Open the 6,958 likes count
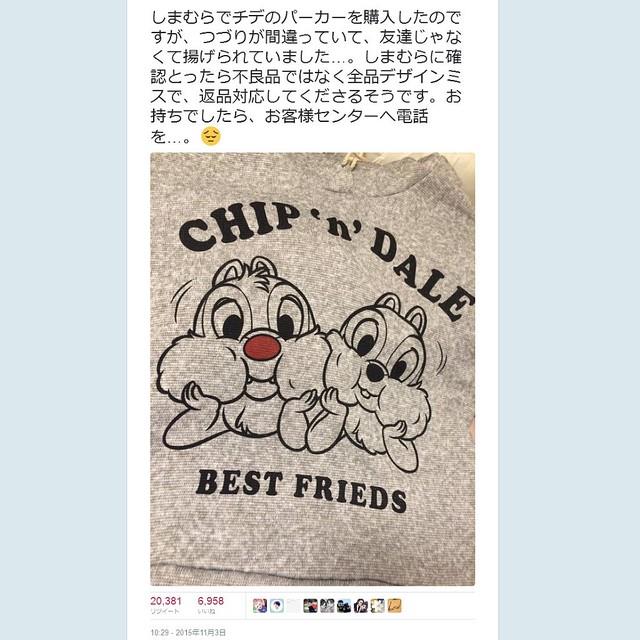This screenshot has height=640, width=640. [211, 601]
